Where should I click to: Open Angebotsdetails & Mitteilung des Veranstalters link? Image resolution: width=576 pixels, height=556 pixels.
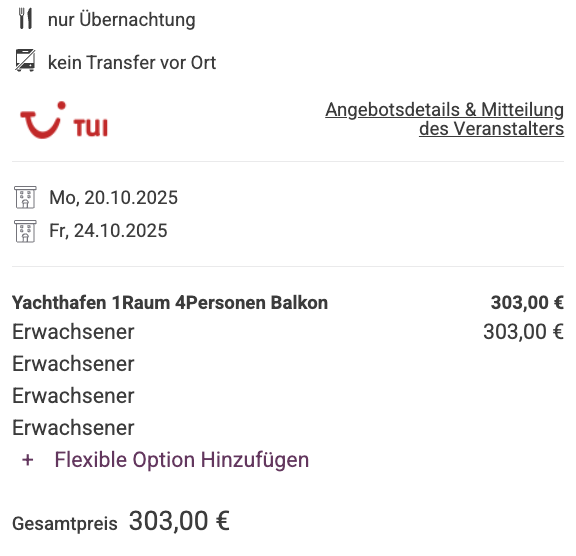pos(444,119)
